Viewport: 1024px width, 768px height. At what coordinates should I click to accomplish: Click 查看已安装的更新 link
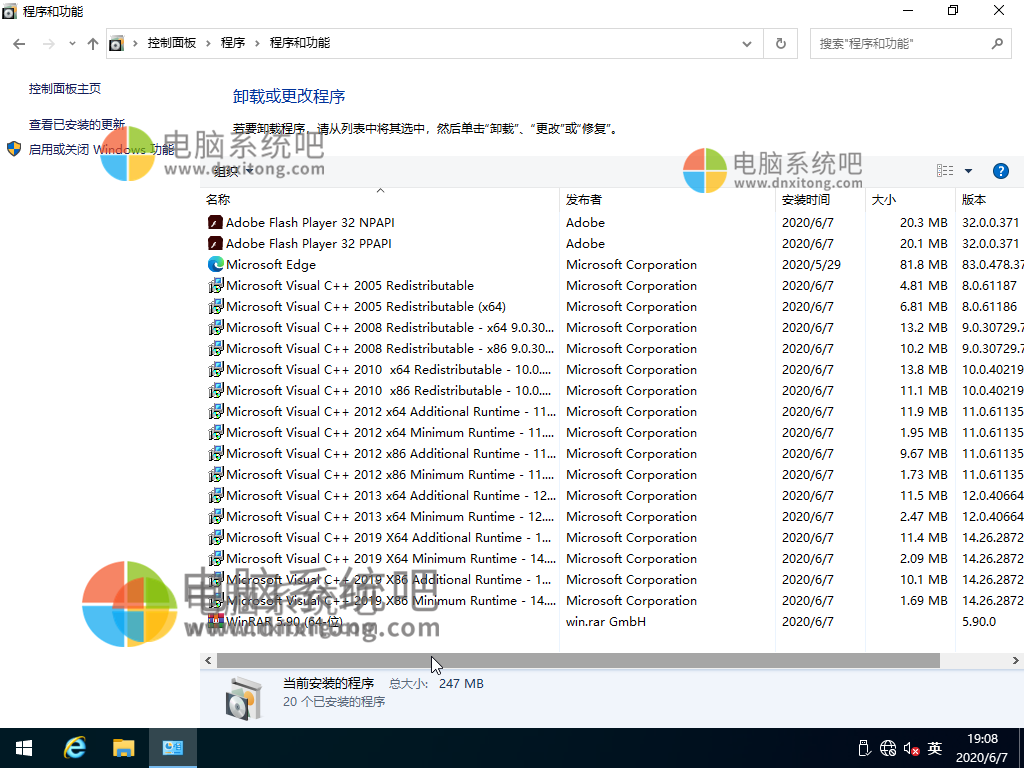coord(76,124)
